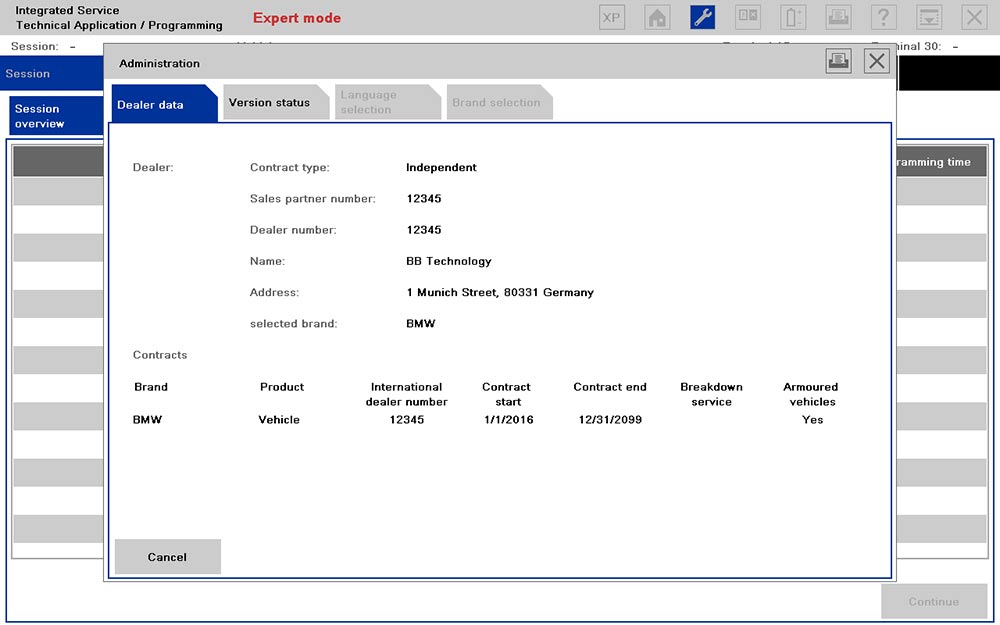1000x625 pixels.
Task: Click the address 1 Munich Street text
Action: coord(500,292)
